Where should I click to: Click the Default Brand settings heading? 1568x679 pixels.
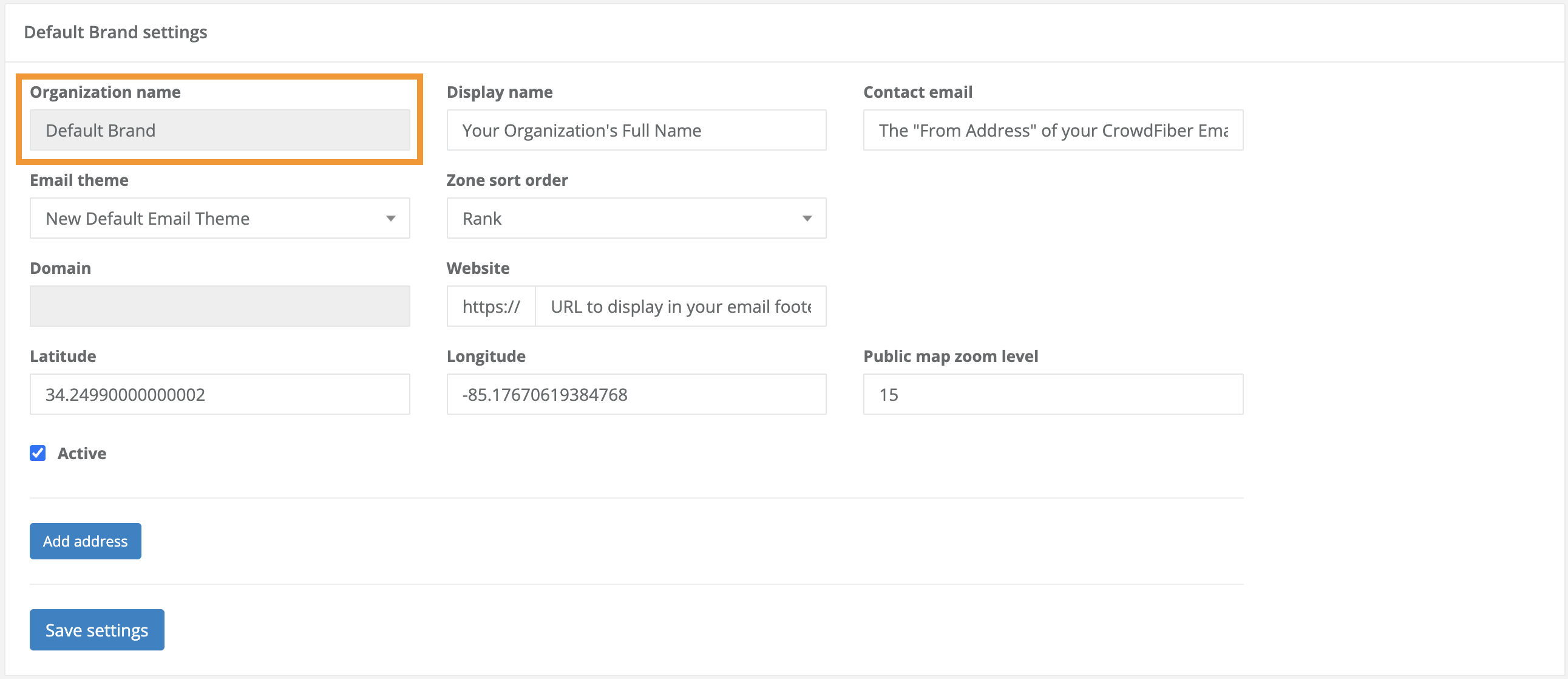pos(115,32)
